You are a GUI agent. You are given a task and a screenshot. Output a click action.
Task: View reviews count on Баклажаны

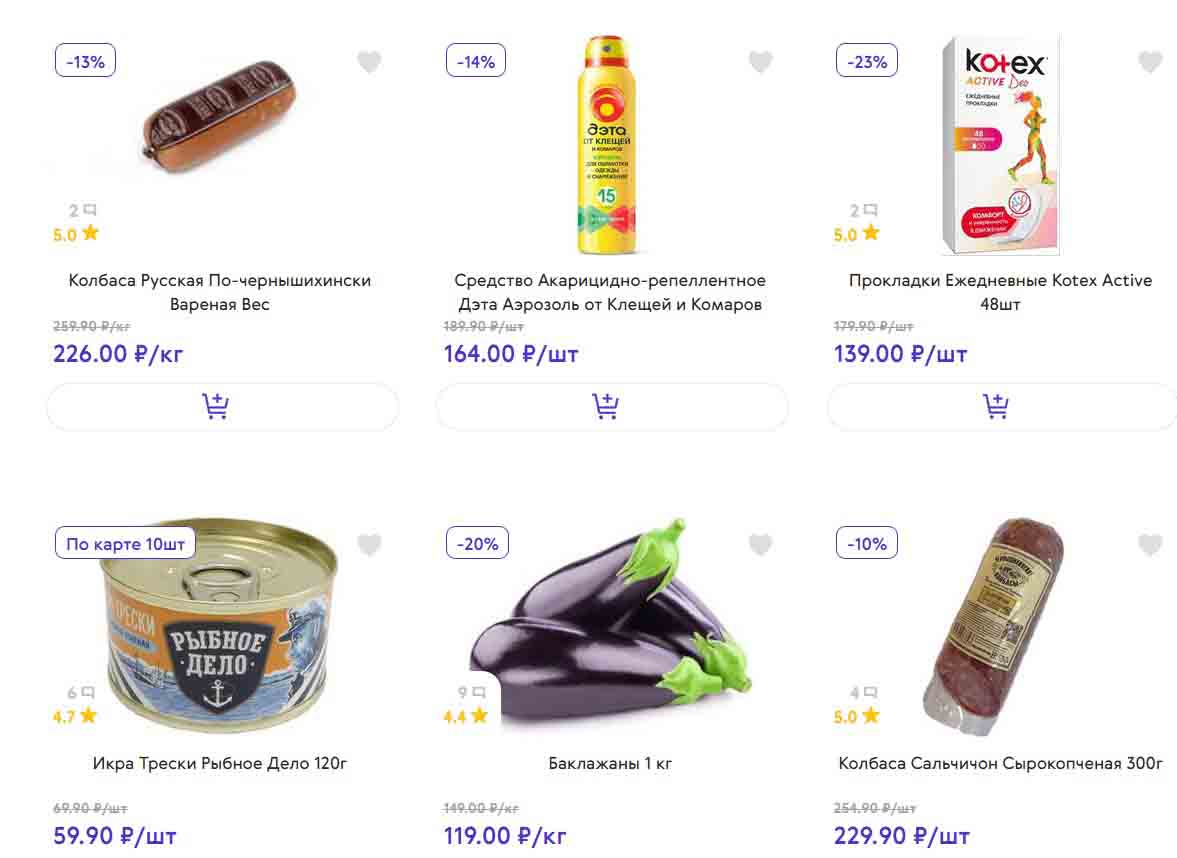coord(472,692)
